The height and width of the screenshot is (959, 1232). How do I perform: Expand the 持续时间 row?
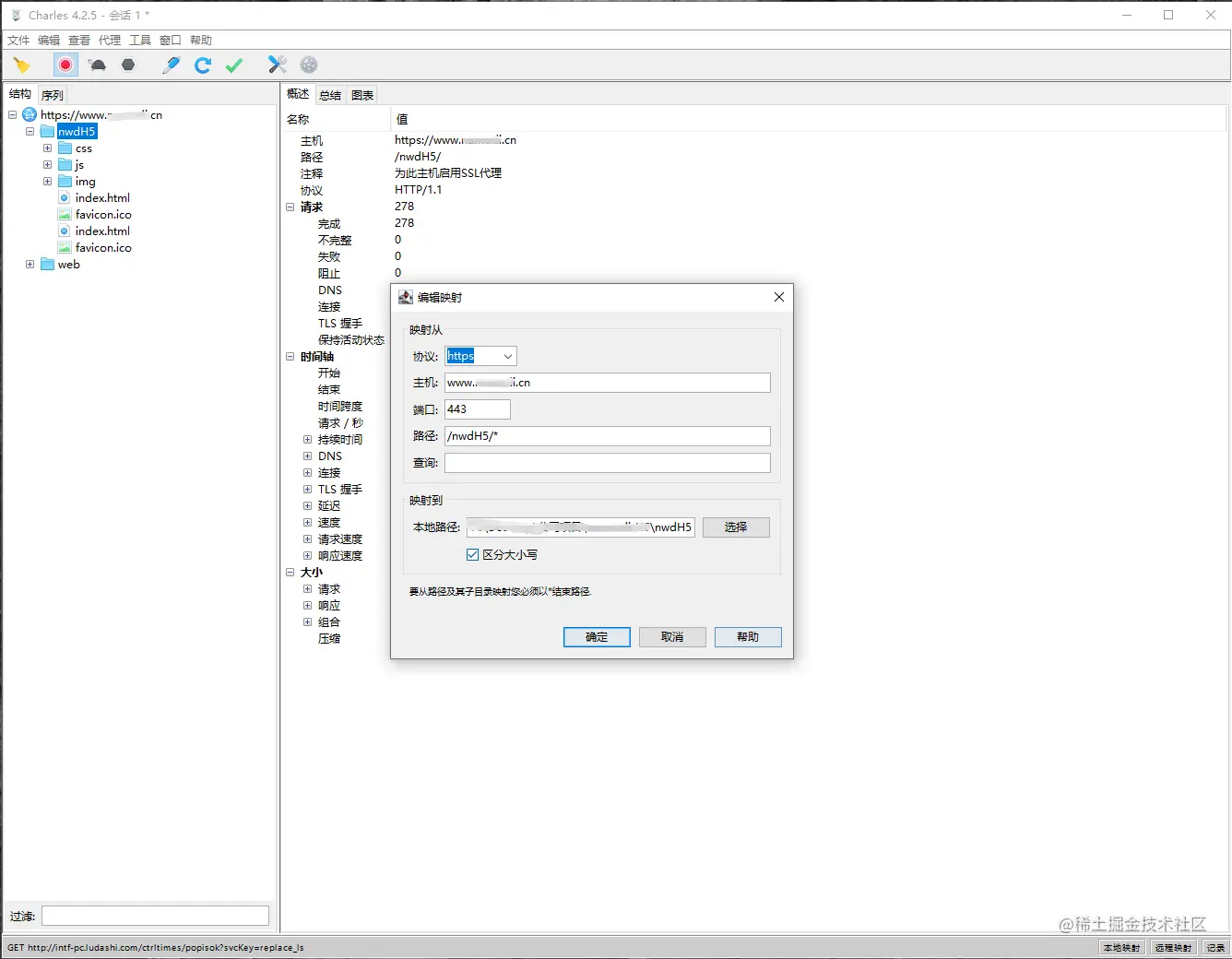[308, 439]
